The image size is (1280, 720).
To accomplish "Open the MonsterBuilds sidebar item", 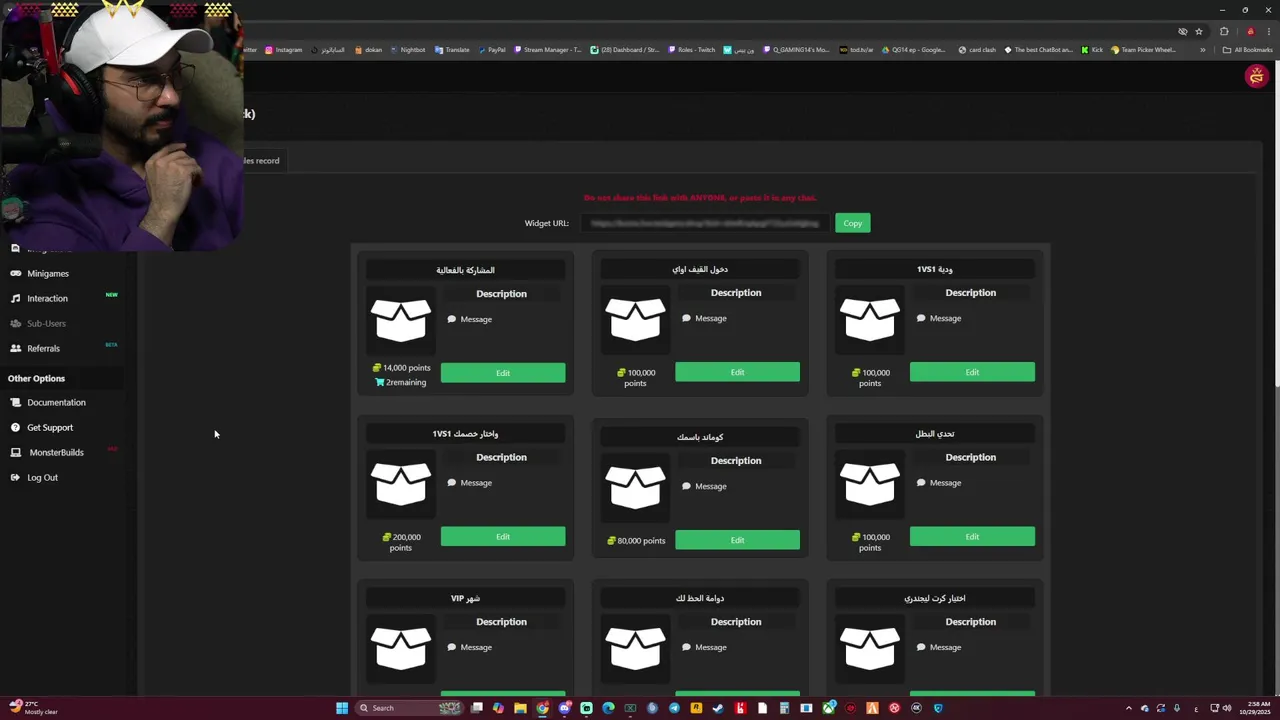I will tap(56, 452).
